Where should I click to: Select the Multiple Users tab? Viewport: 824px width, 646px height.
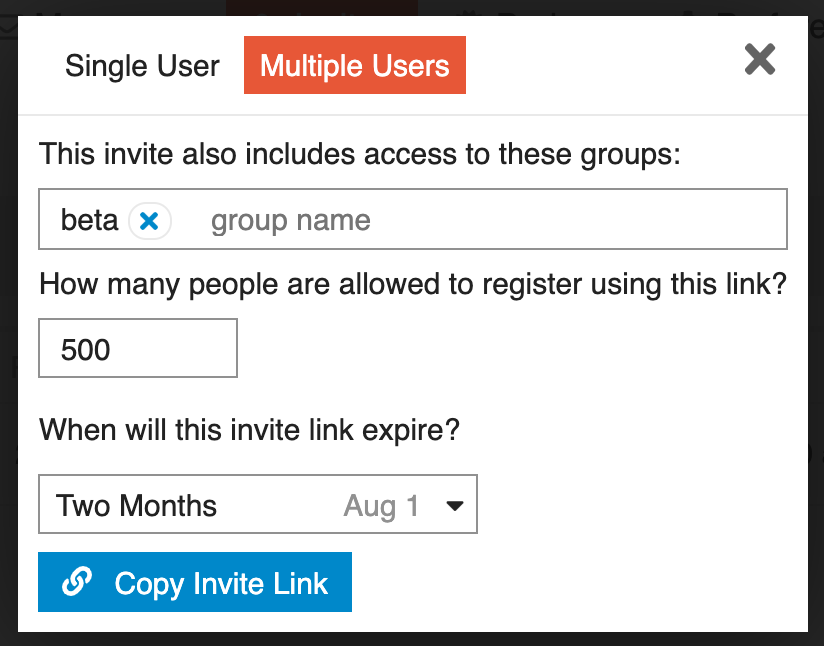tap(355, 66)
